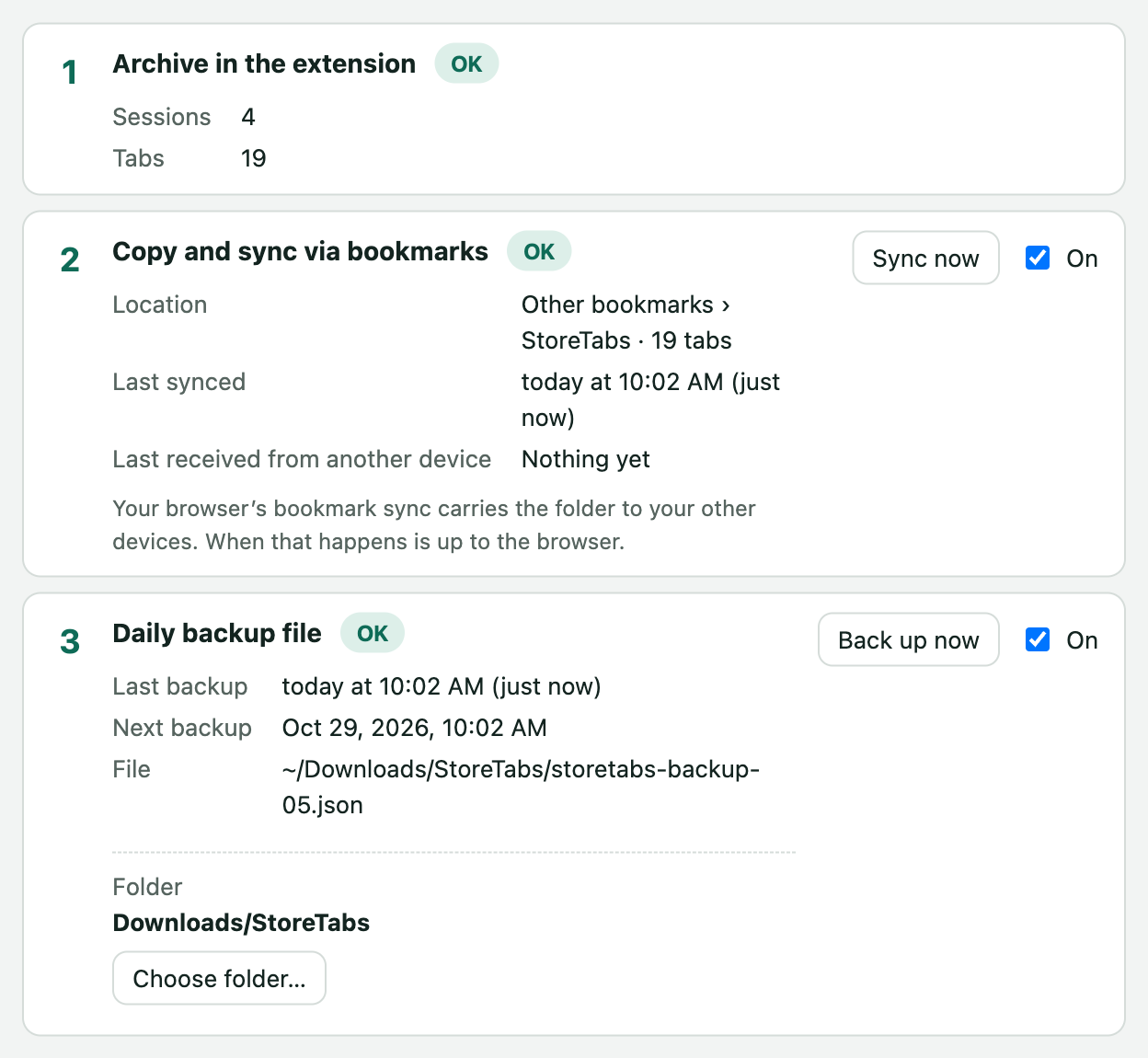1148x1058 pixels.
Task: Select 'Copy and sync via bookmarks' heading
Action: [300, 251]
